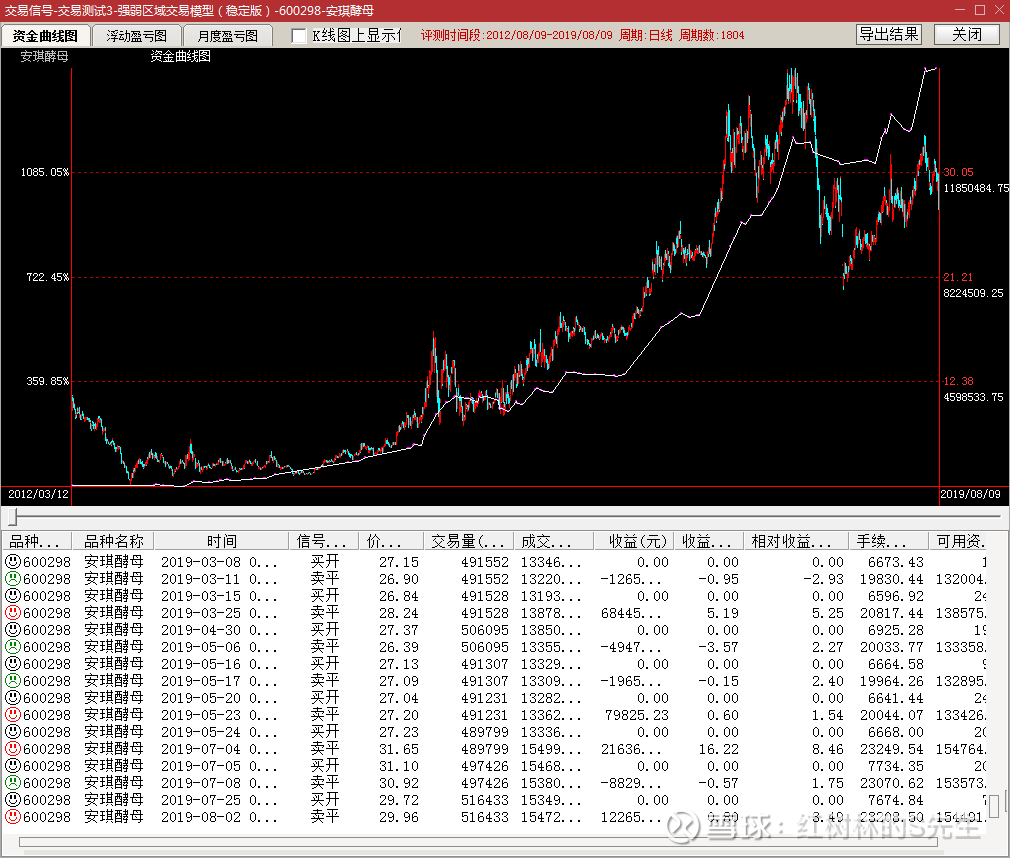This screenshot has height=858, width=1010.
Task: Click the face icon in the 2019-03-08 row
Action: [13, 562]
